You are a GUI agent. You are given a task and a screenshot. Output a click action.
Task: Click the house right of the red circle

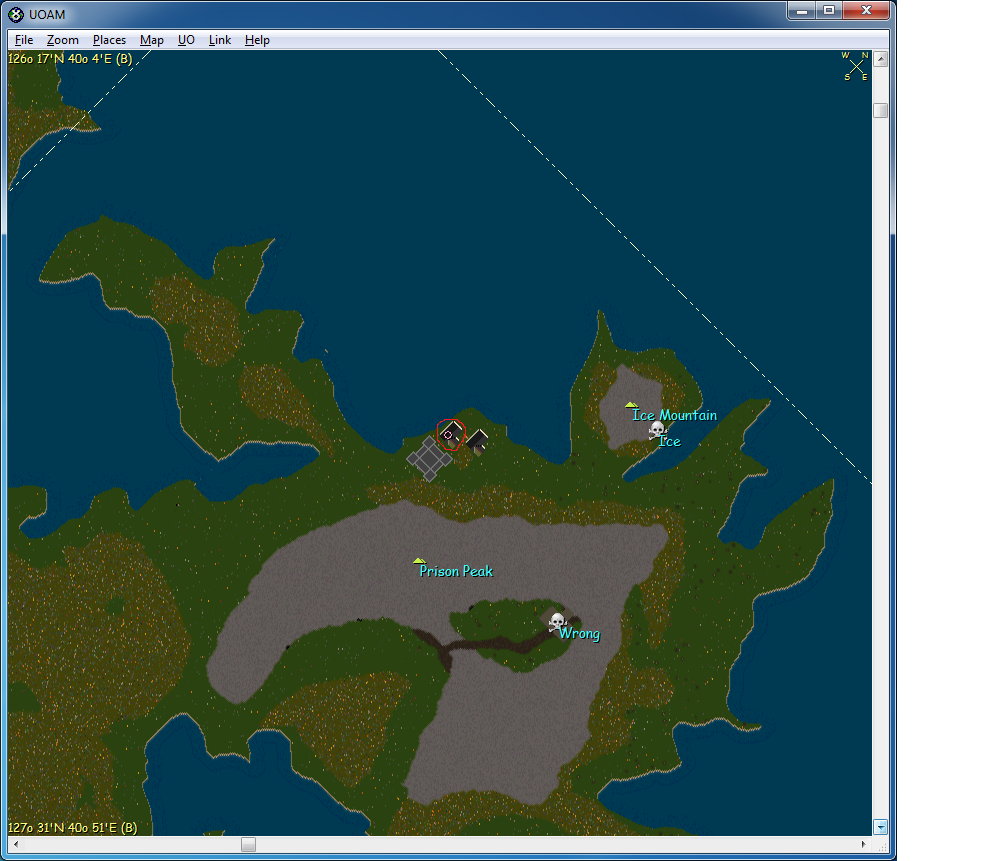click(478, 440)
